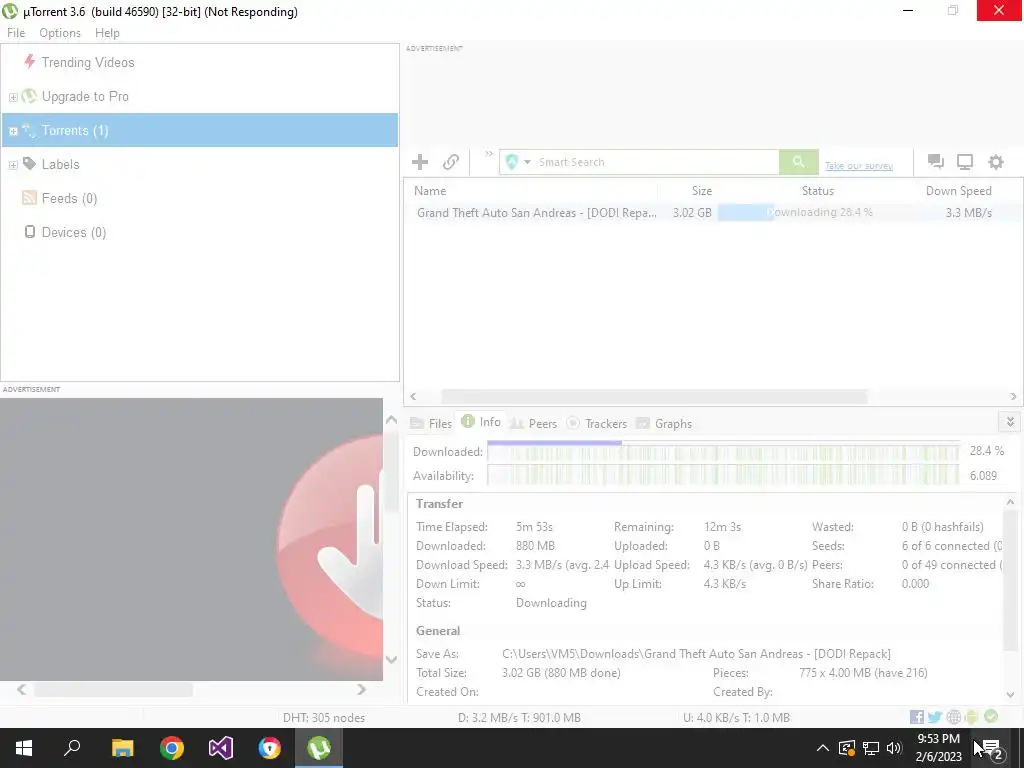Image resolution: width=1024 pixels, height=768 pixels.
Task: Click the red hand advertisement image
Action: point(191,539)
